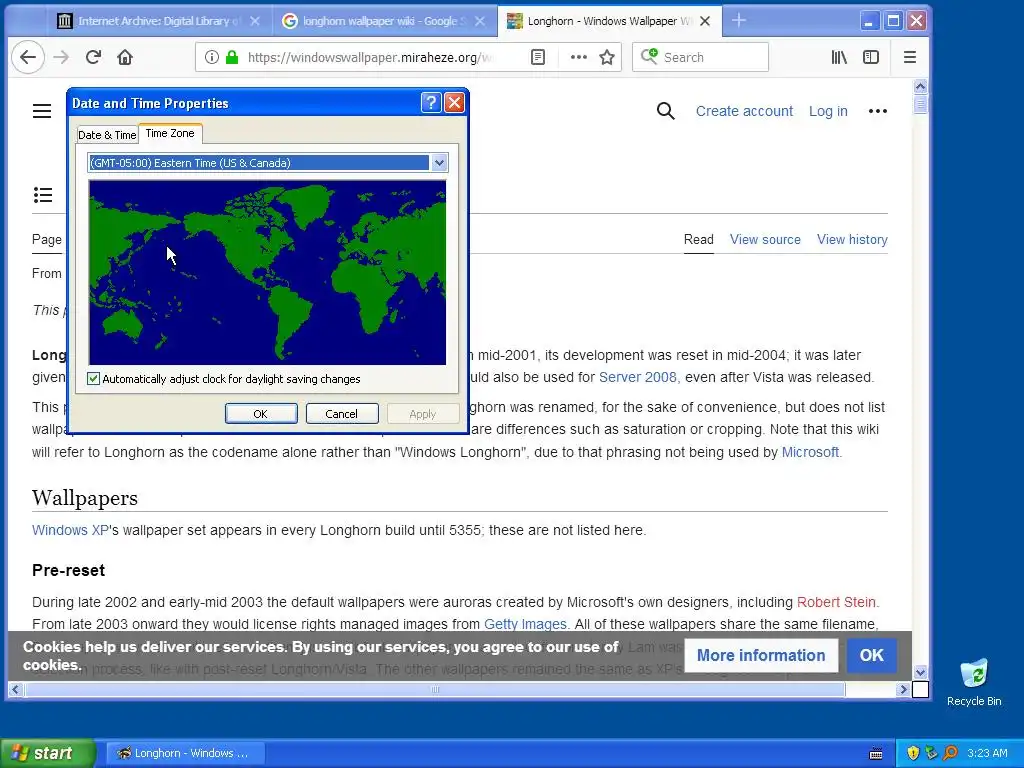
Task: Select the Time Zone tab
Action: tap(170, 133)
